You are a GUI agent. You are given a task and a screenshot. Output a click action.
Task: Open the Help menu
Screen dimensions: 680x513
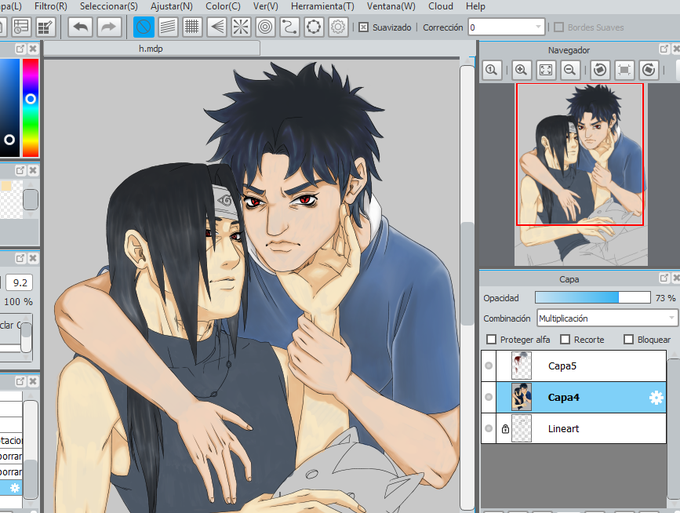pyautogui.click(x=475, y=6)
